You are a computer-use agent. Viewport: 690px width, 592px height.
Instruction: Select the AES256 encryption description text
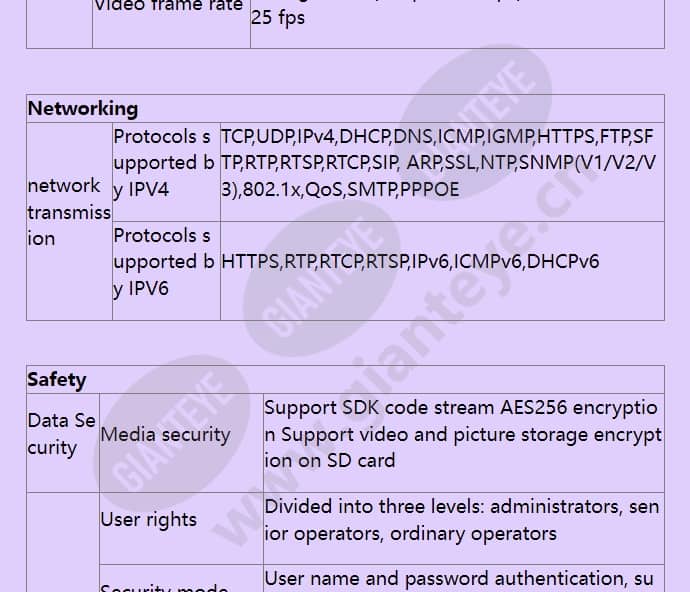[x=463, y=434]
